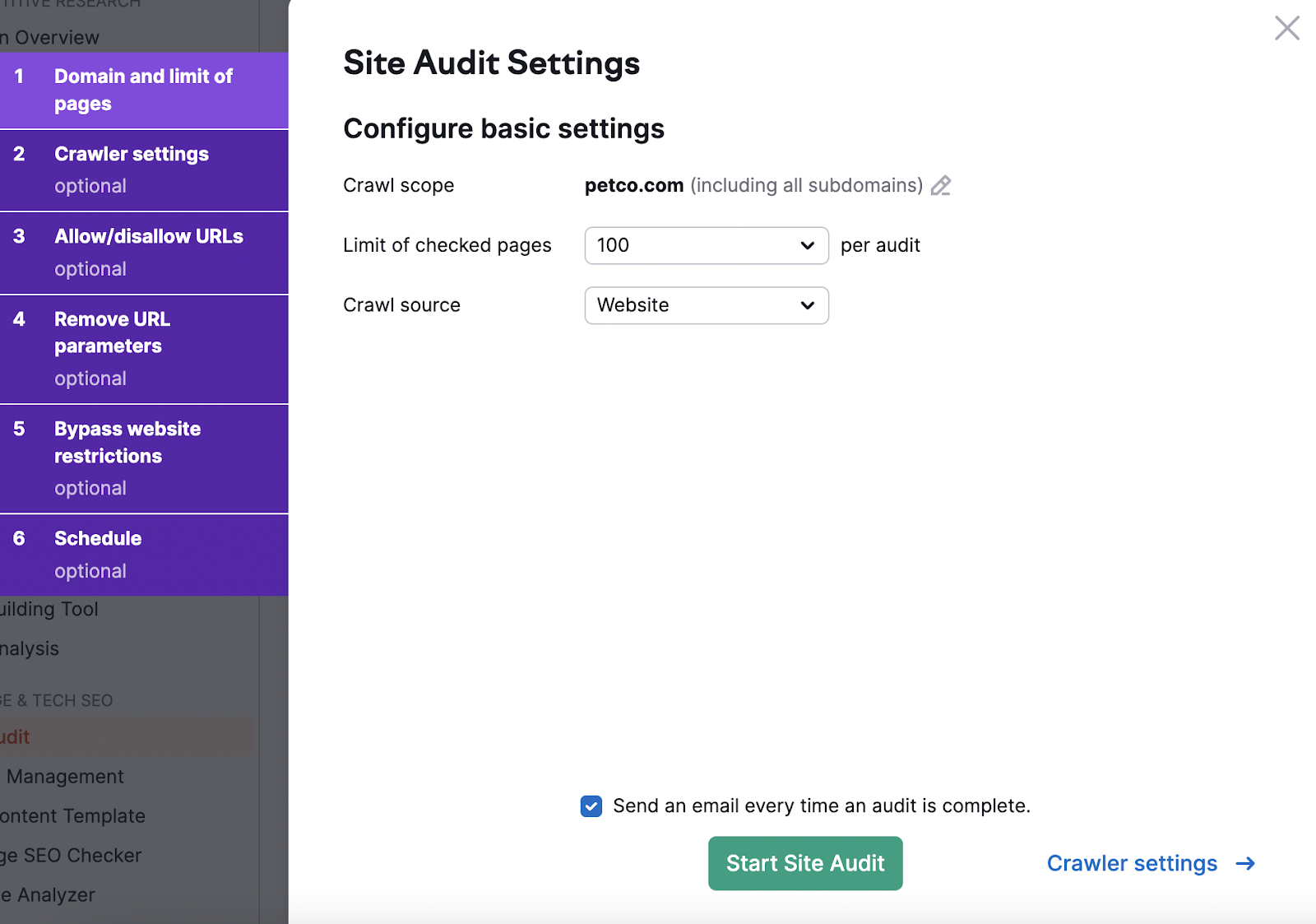Open step 5 Bypass website restrictions
The image size is (1316, 924).
coord(144,457)
